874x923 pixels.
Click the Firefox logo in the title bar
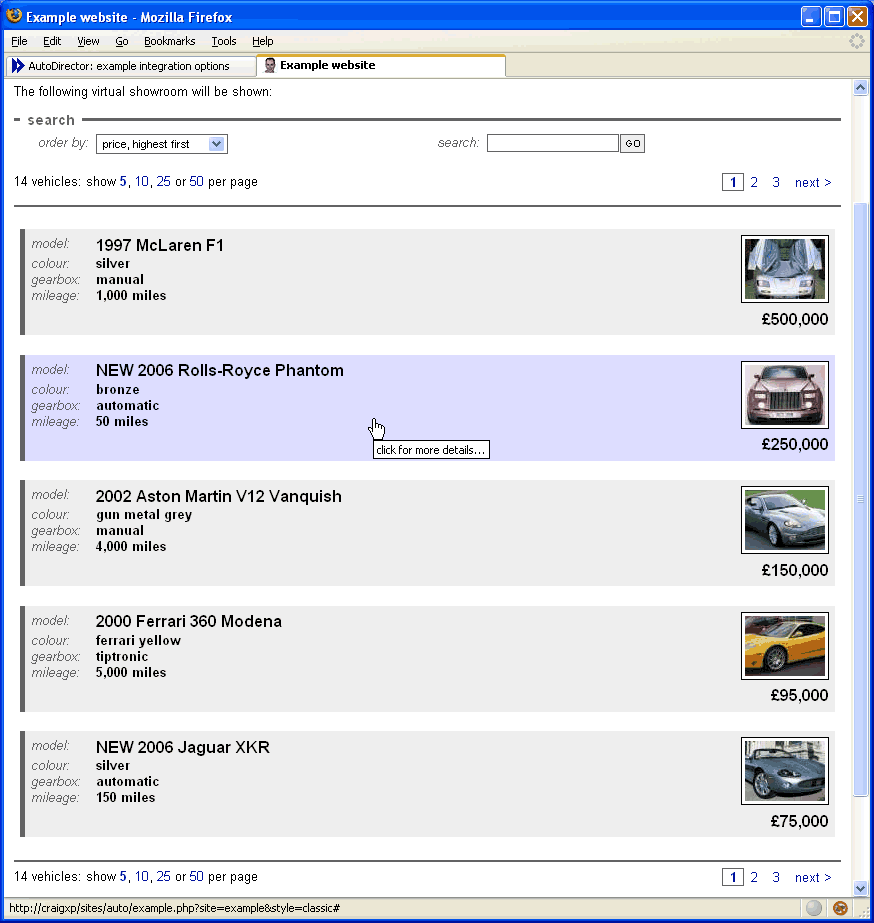pos(14,16)
